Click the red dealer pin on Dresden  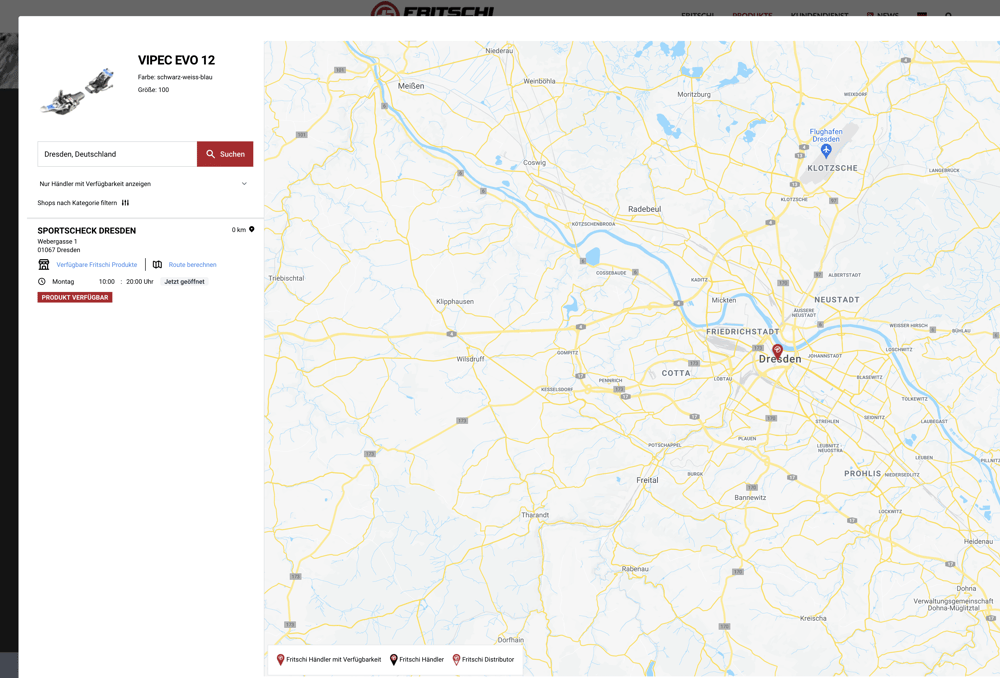tap(777, 351)
